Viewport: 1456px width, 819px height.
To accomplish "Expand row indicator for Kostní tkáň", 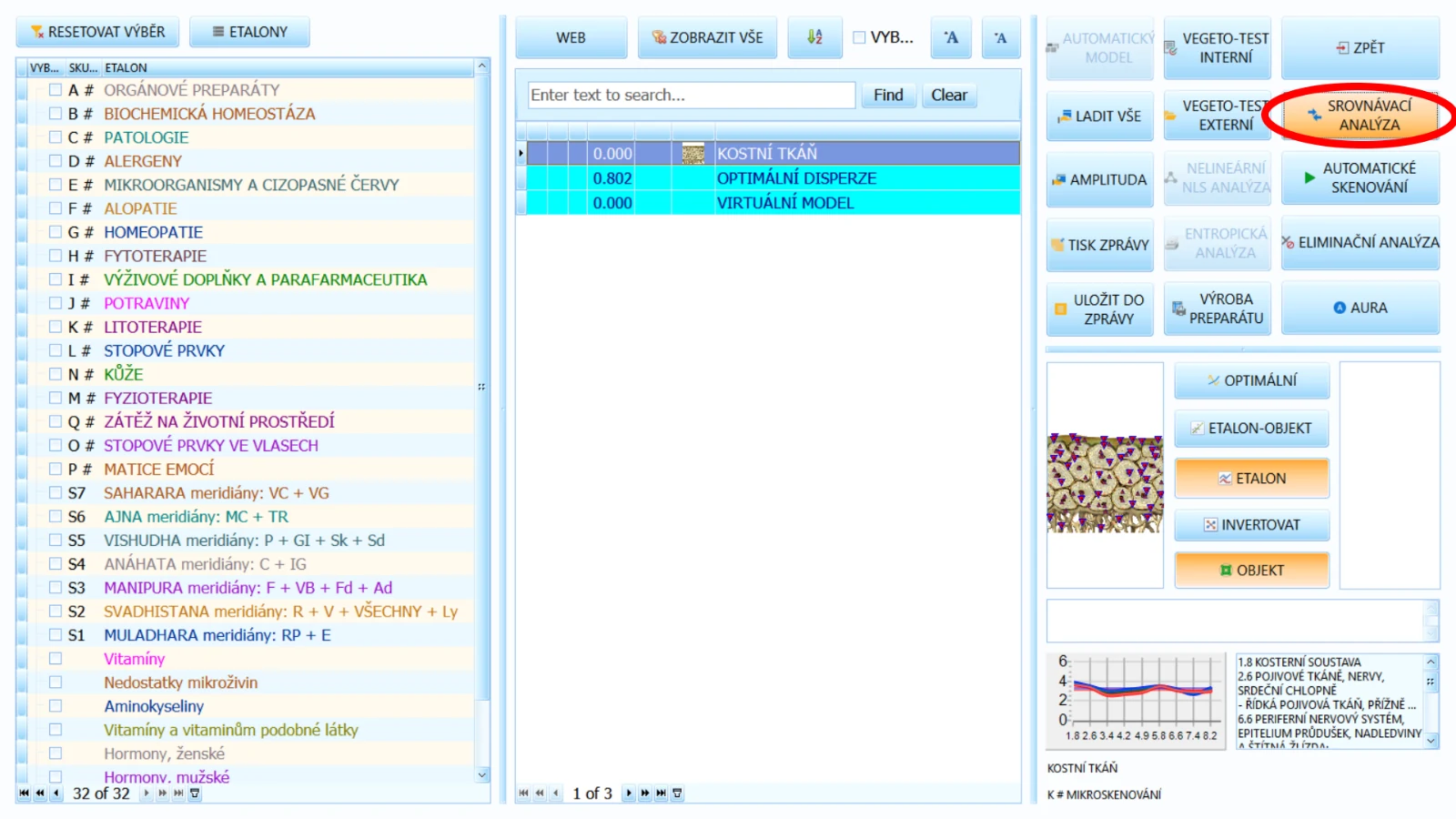I will [521, 153].
